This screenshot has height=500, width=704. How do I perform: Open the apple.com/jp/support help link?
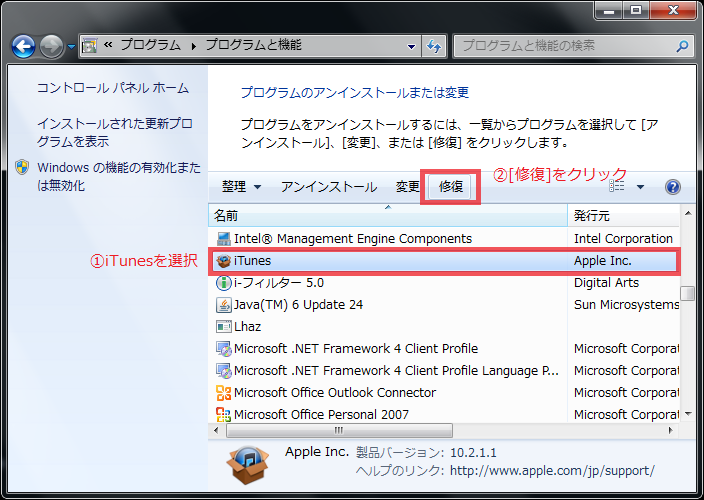coord(552,470)
